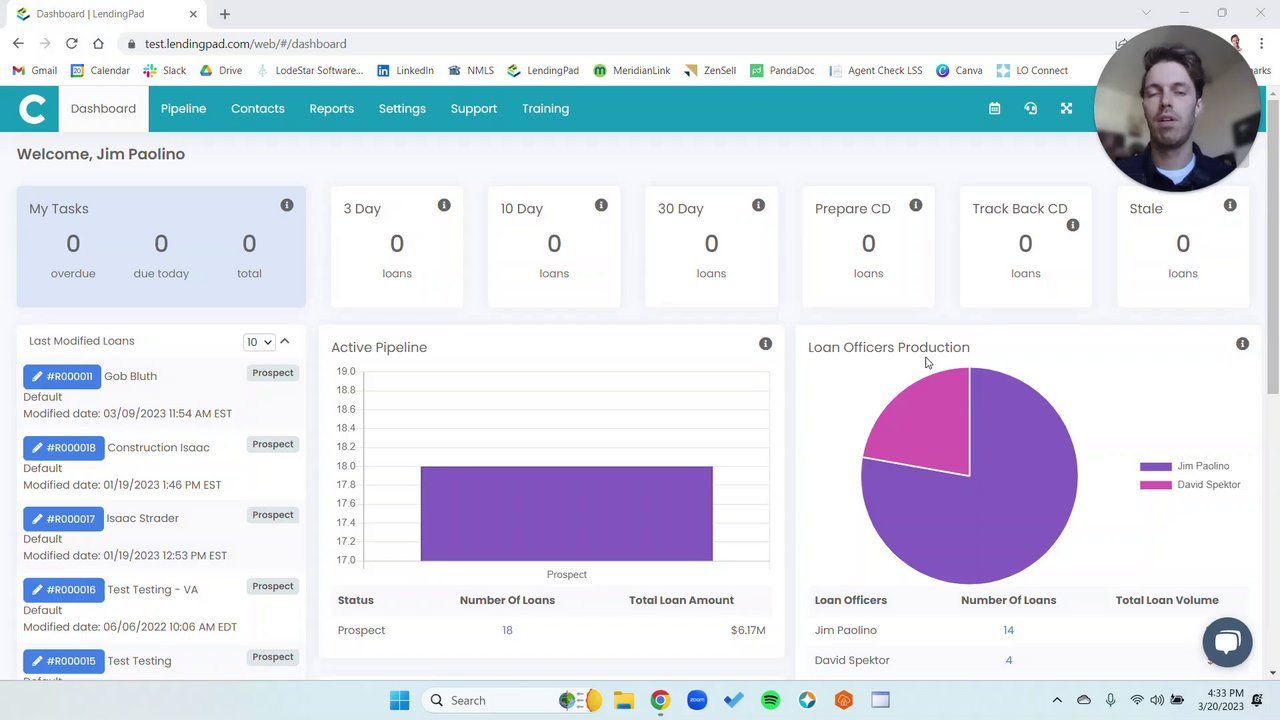Open the Reports menu

coord(331,109)
